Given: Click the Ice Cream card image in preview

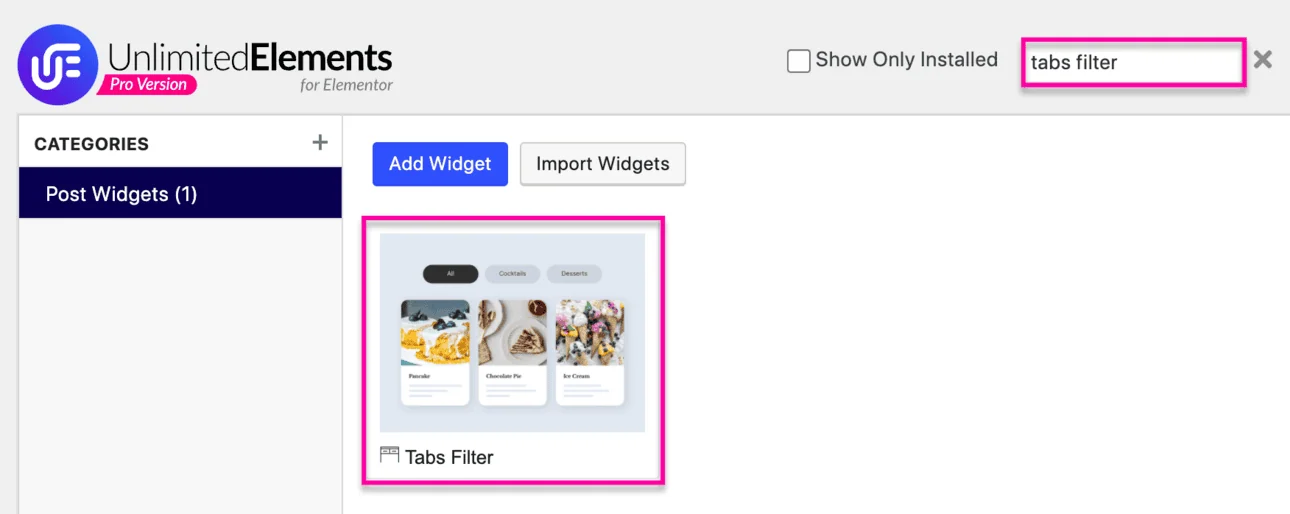Looking at the screenshot, I should tap(590, 332).
